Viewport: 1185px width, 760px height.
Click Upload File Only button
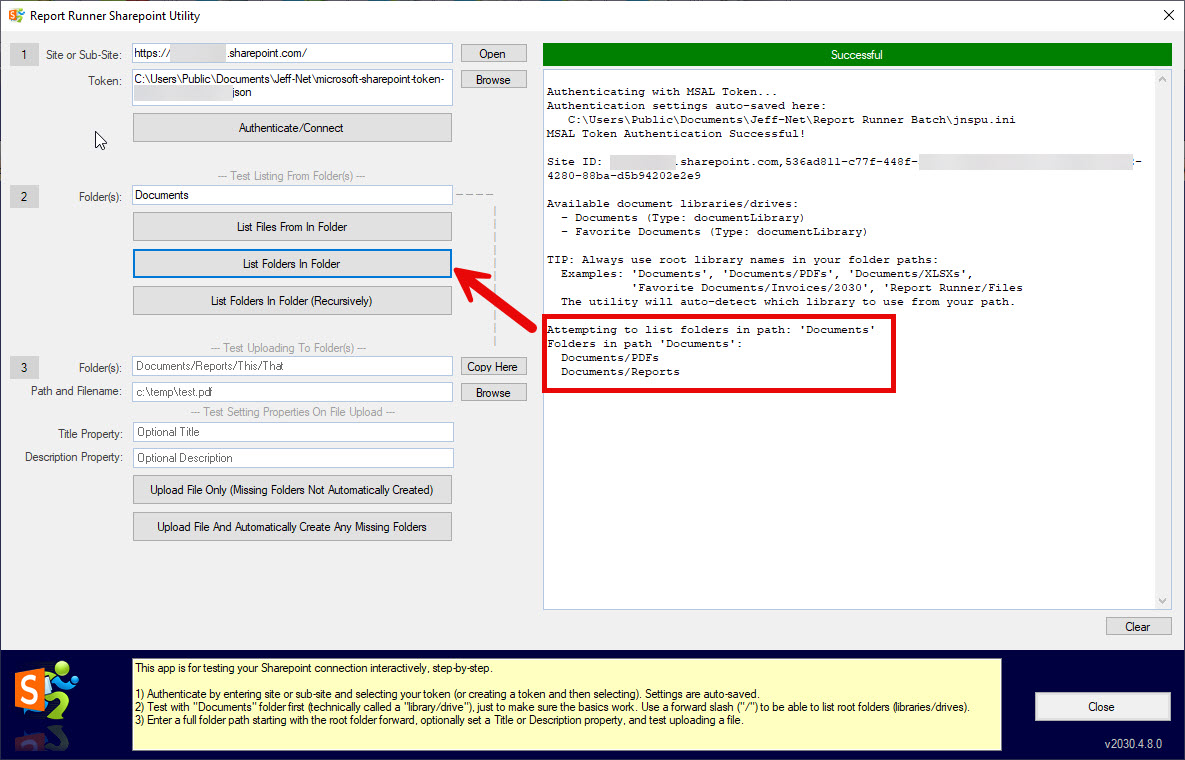tap(292, 490)
